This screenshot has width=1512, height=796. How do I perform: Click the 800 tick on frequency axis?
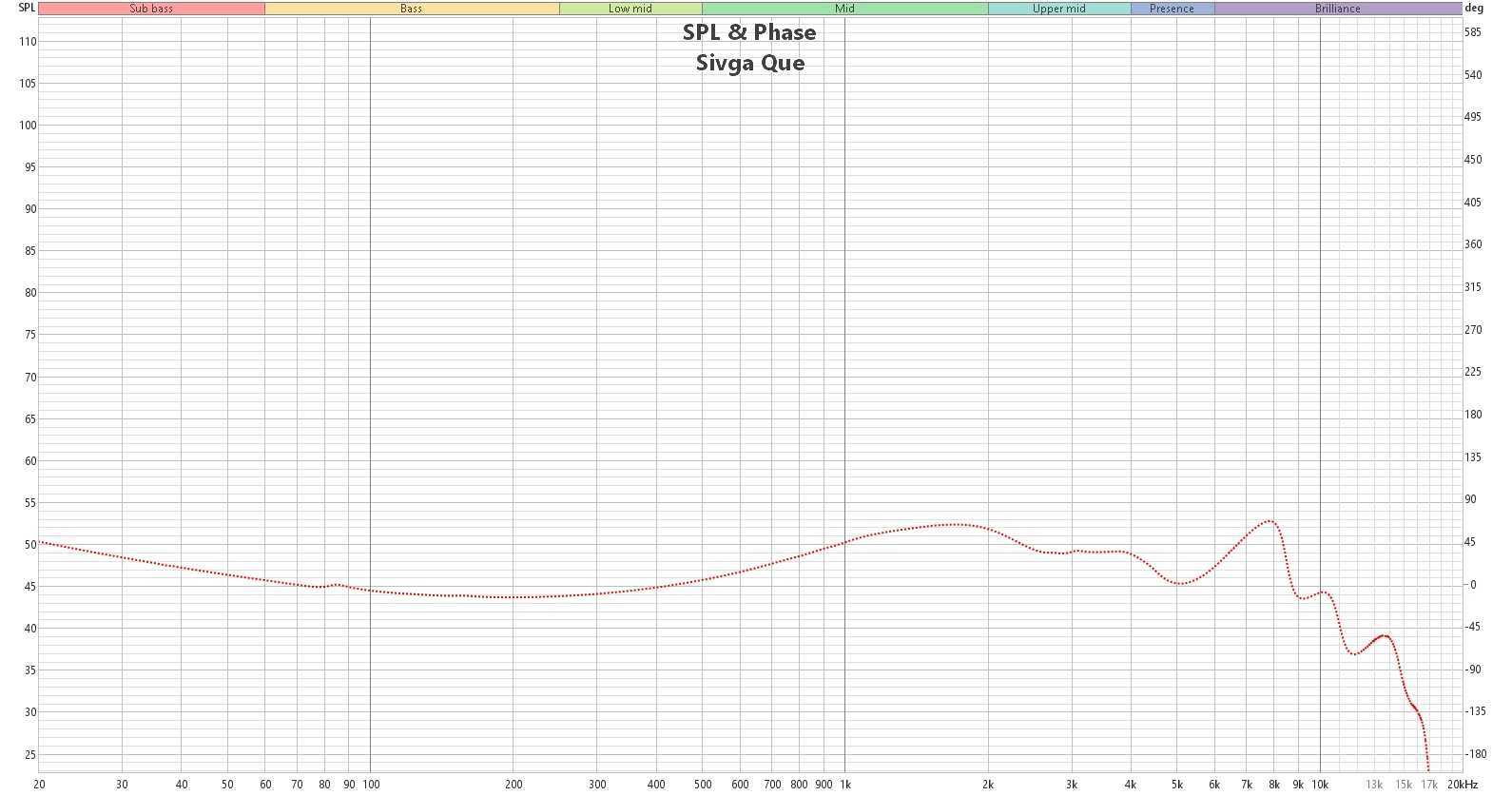coord(799,785)
